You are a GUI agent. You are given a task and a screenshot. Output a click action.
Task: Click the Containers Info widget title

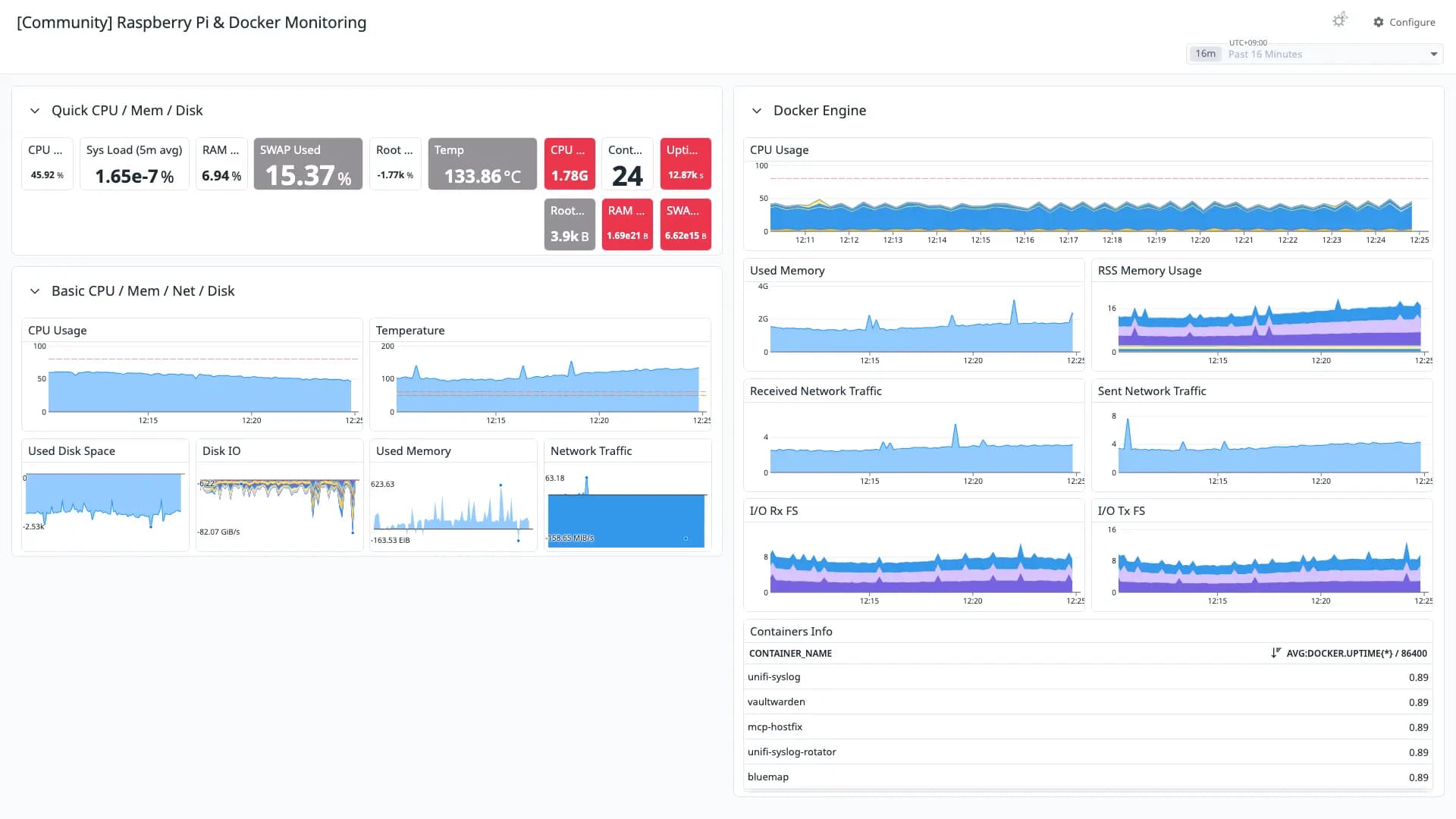(791, 632)
